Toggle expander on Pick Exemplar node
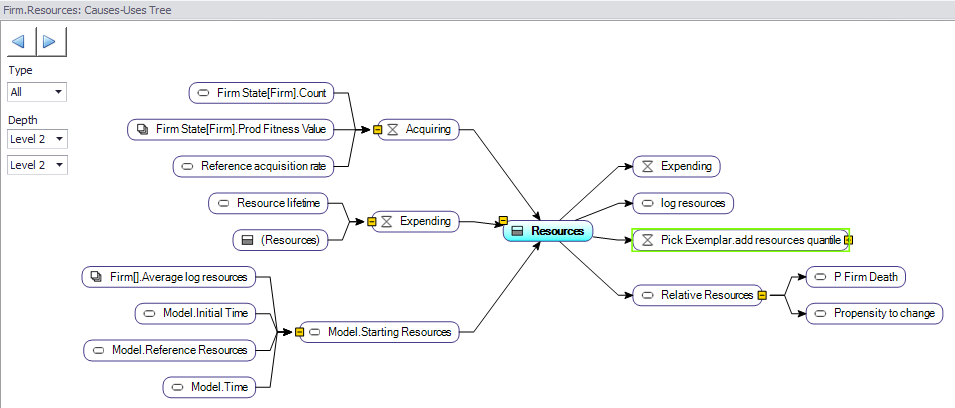 [848, 240]
